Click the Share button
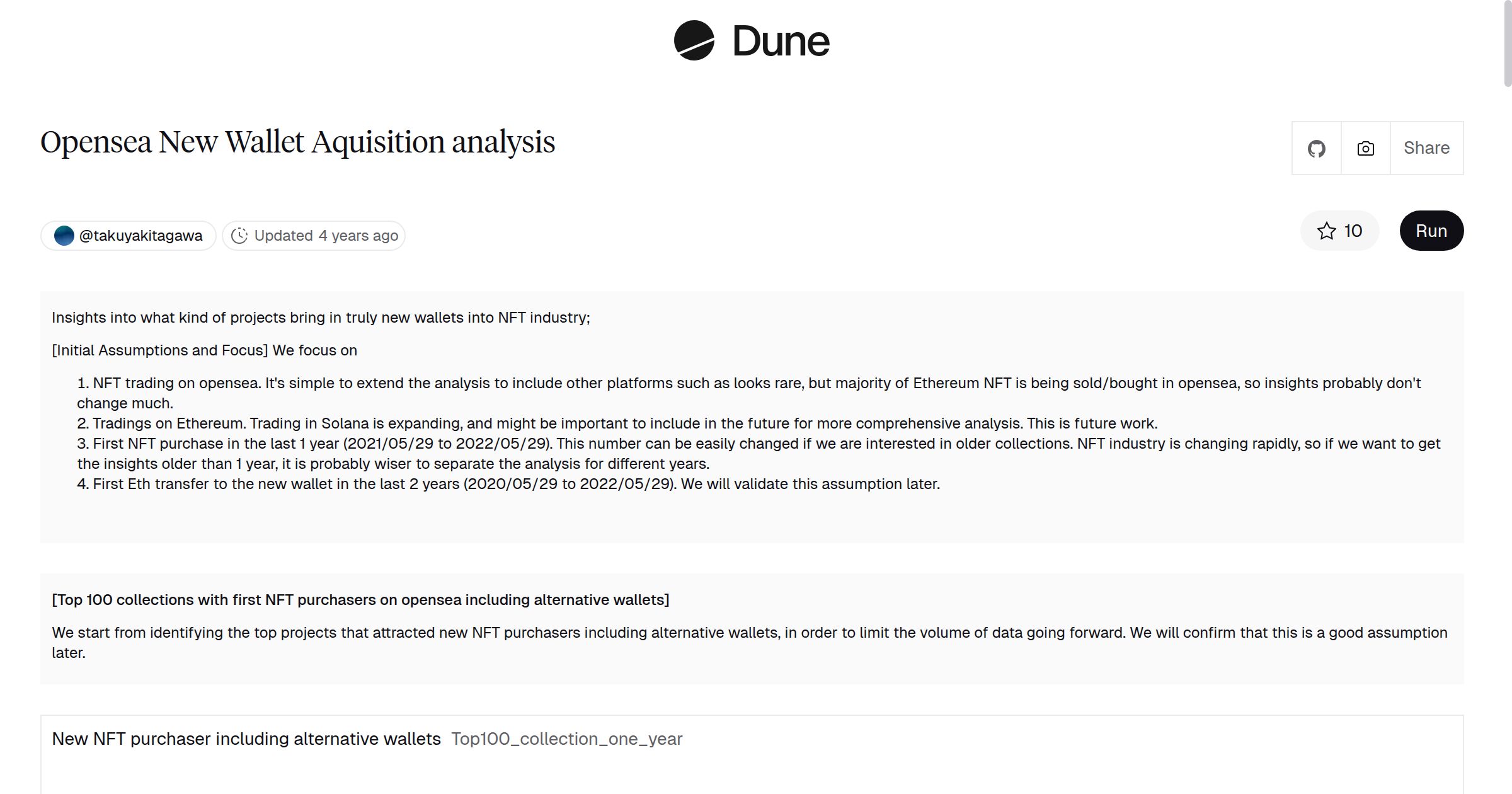 (1426, 148)
